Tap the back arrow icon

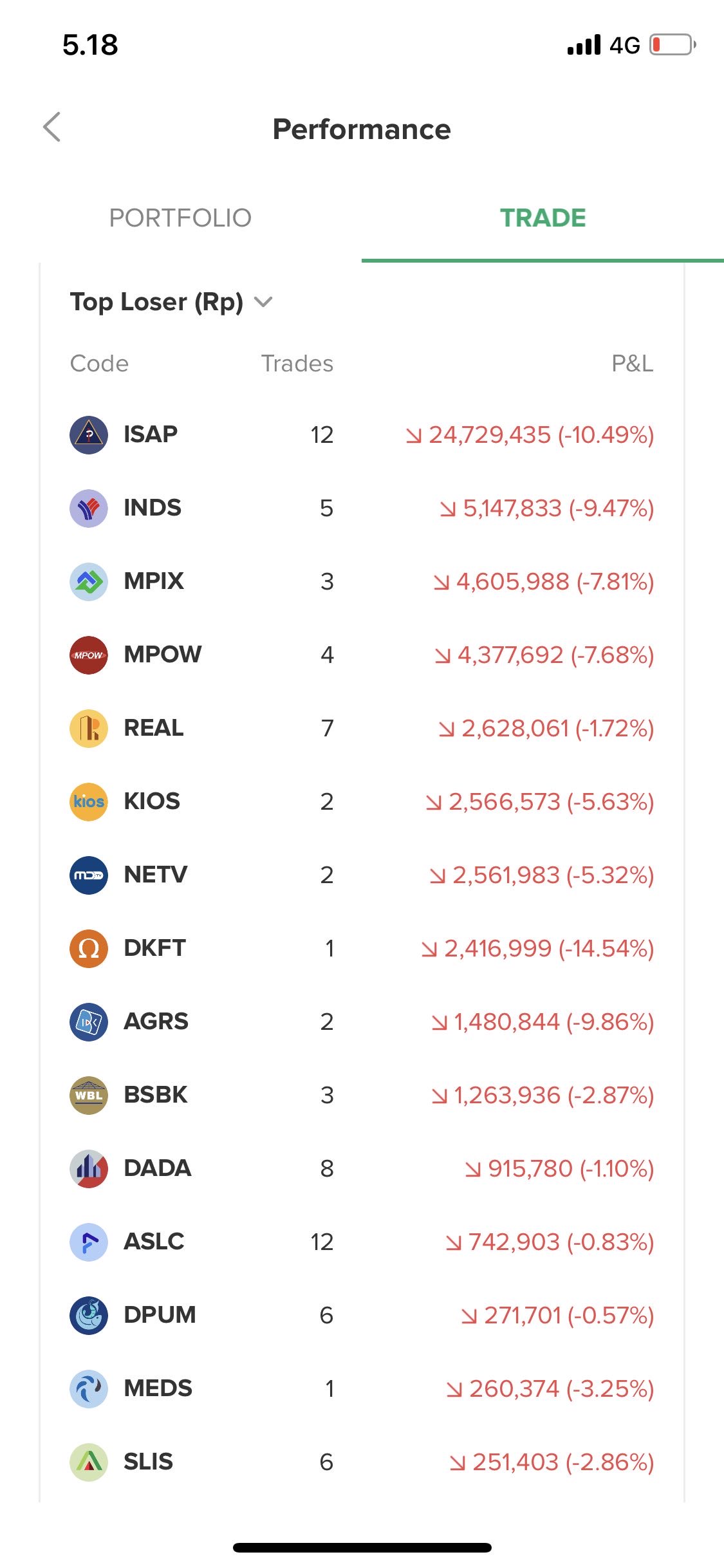pos(52,127)
